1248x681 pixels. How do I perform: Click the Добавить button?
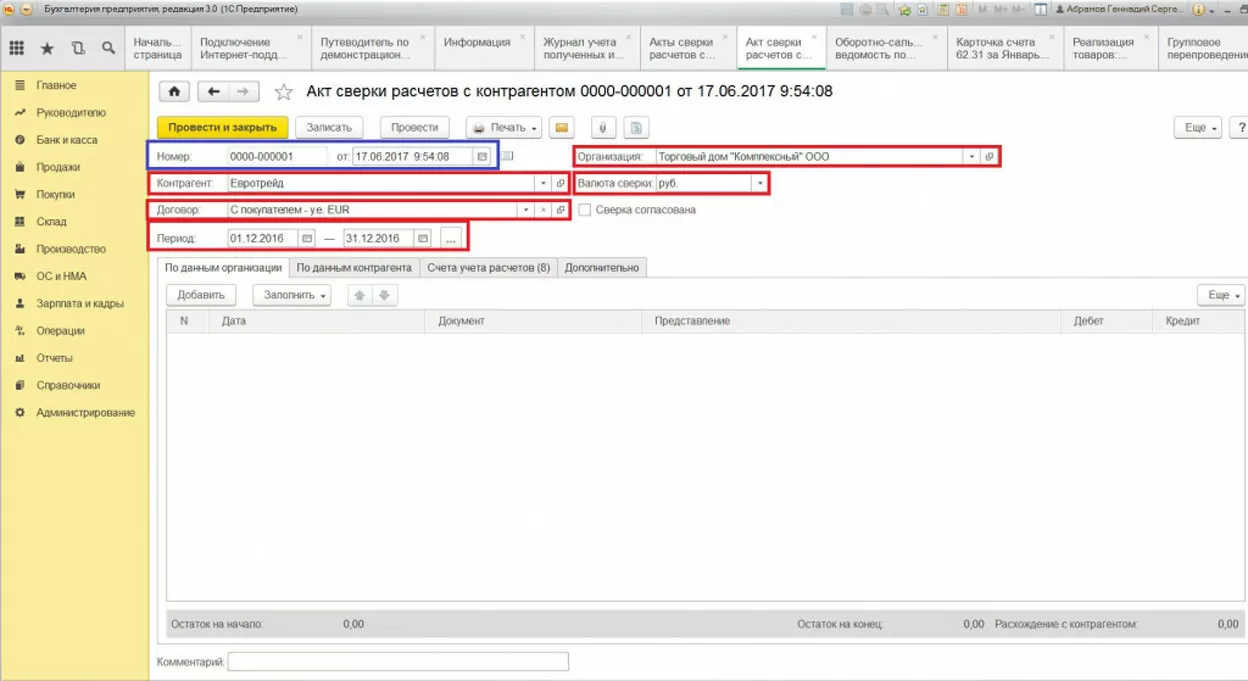pyautogui.click(x=200, y=295)
